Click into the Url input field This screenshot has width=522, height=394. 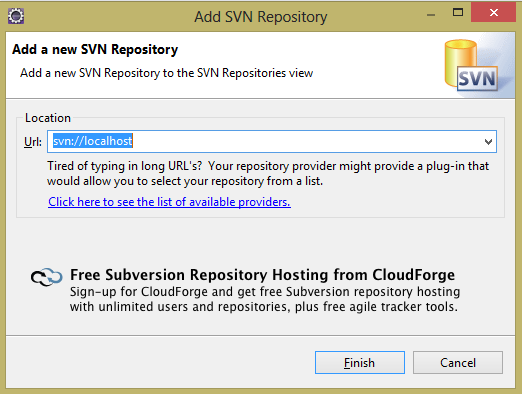click(x=272, y=142)
